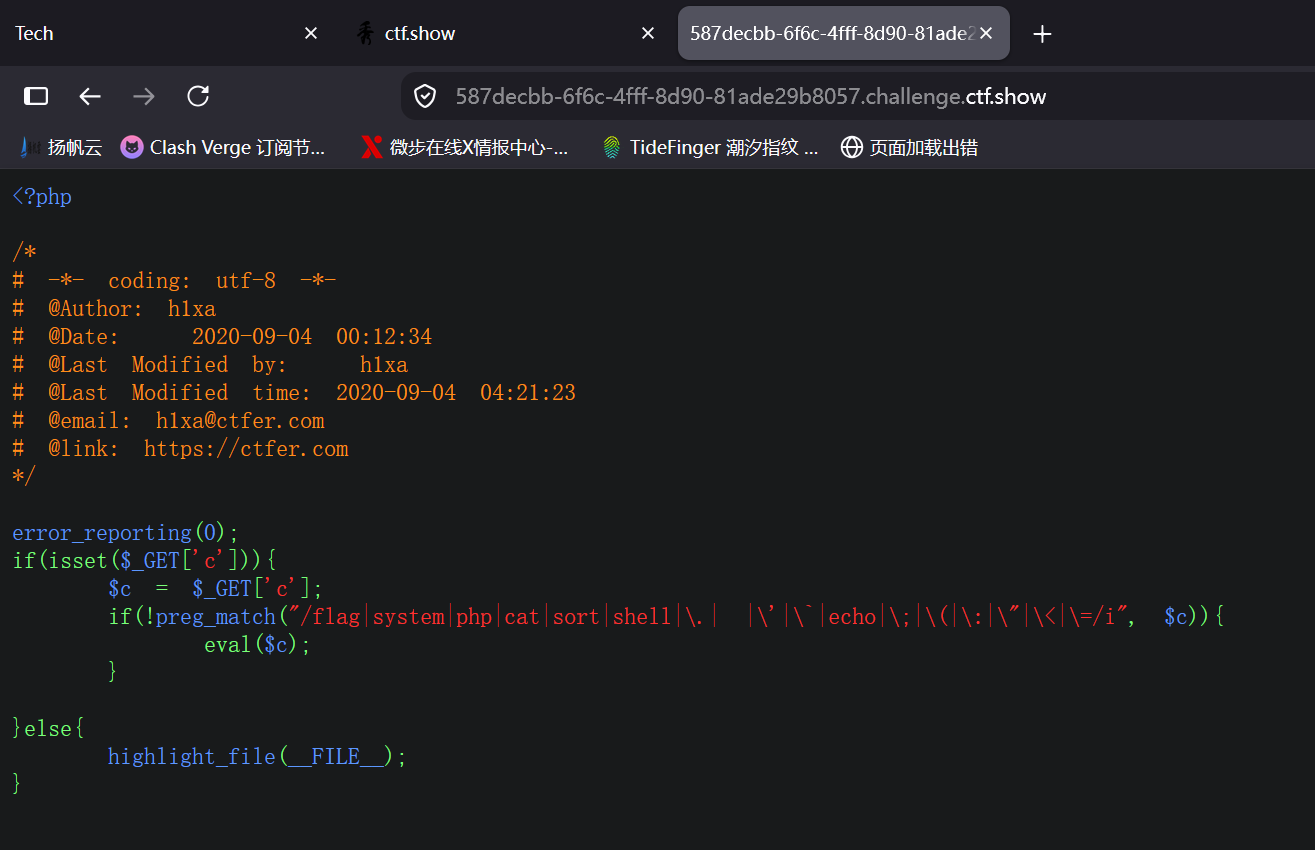
Task: Click the 'error_reporting(0);' code line
Action: pyautogui.click(x=126, y=533)
